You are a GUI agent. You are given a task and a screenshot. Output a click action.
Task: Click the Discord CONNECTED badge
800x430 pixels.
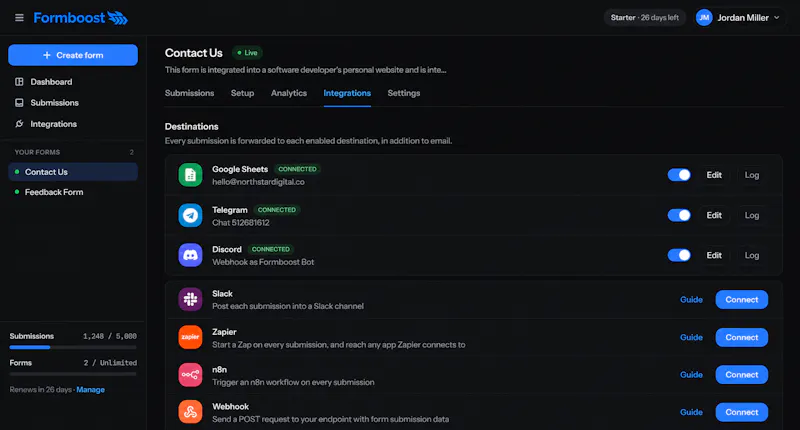coord(270,249)
